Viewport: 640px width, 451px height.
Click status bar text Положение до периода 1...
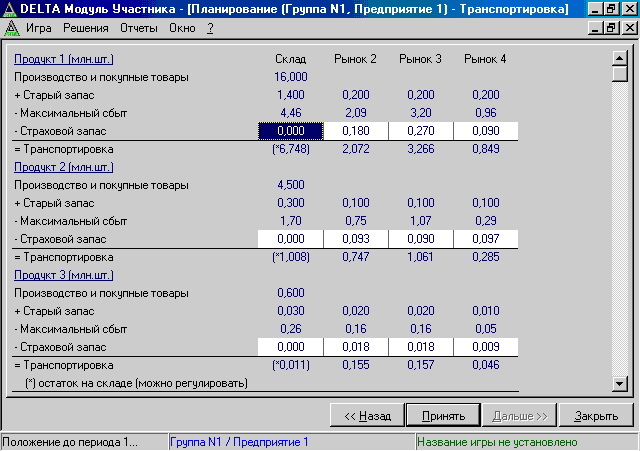[70, 442]
